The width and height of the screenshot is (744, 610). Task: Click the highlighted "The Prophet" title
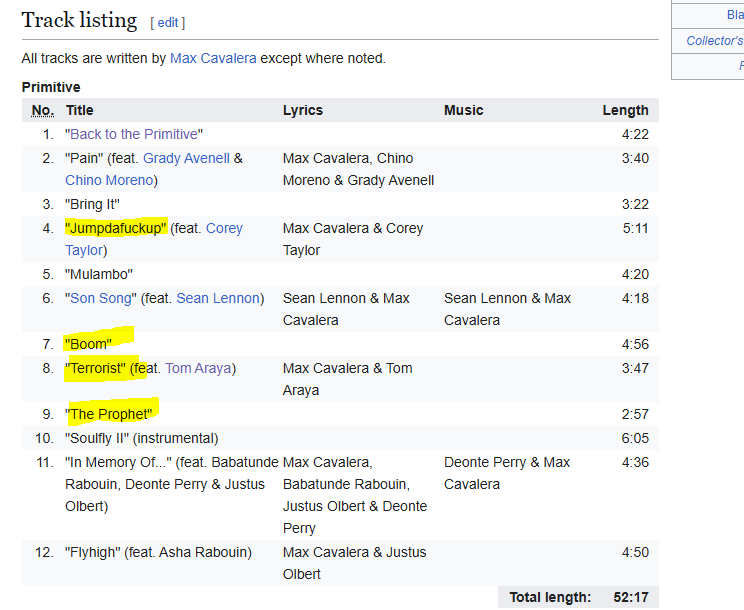[109, 415]
